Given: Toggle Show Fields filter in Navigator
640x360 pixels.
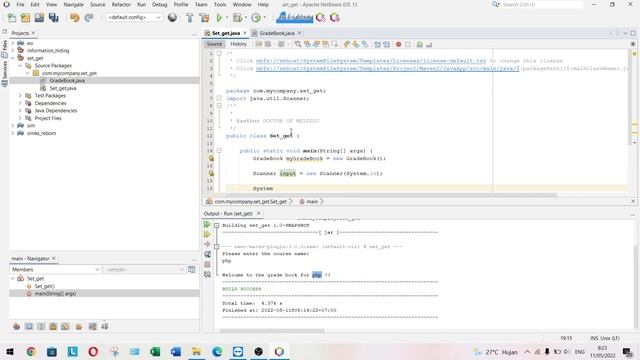Looking at the screenshot, I should 29,327.
